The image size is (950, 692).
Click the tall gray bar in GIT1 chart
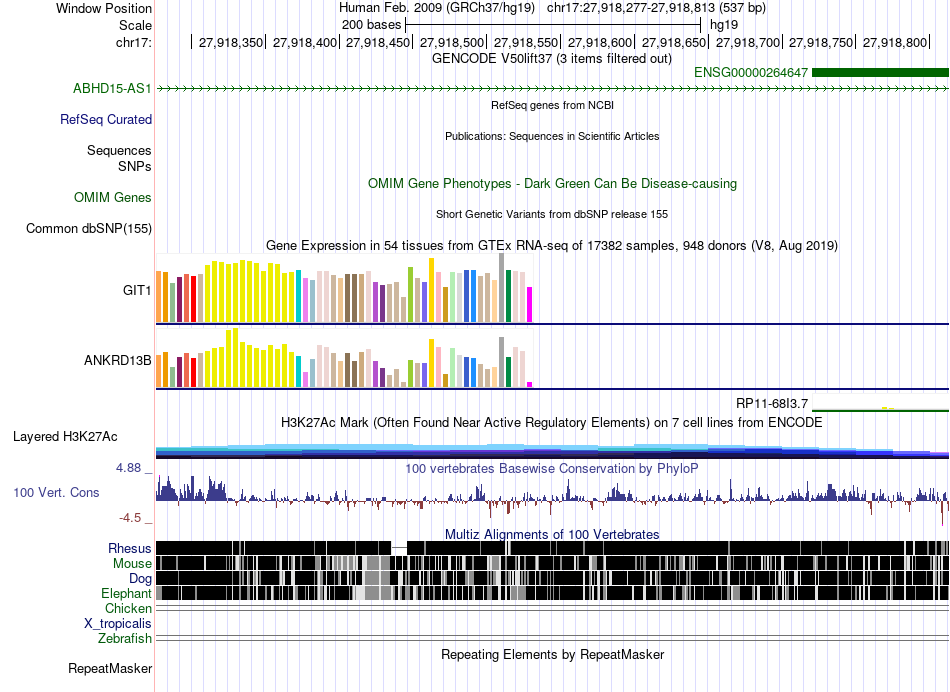tap(501, 288)
